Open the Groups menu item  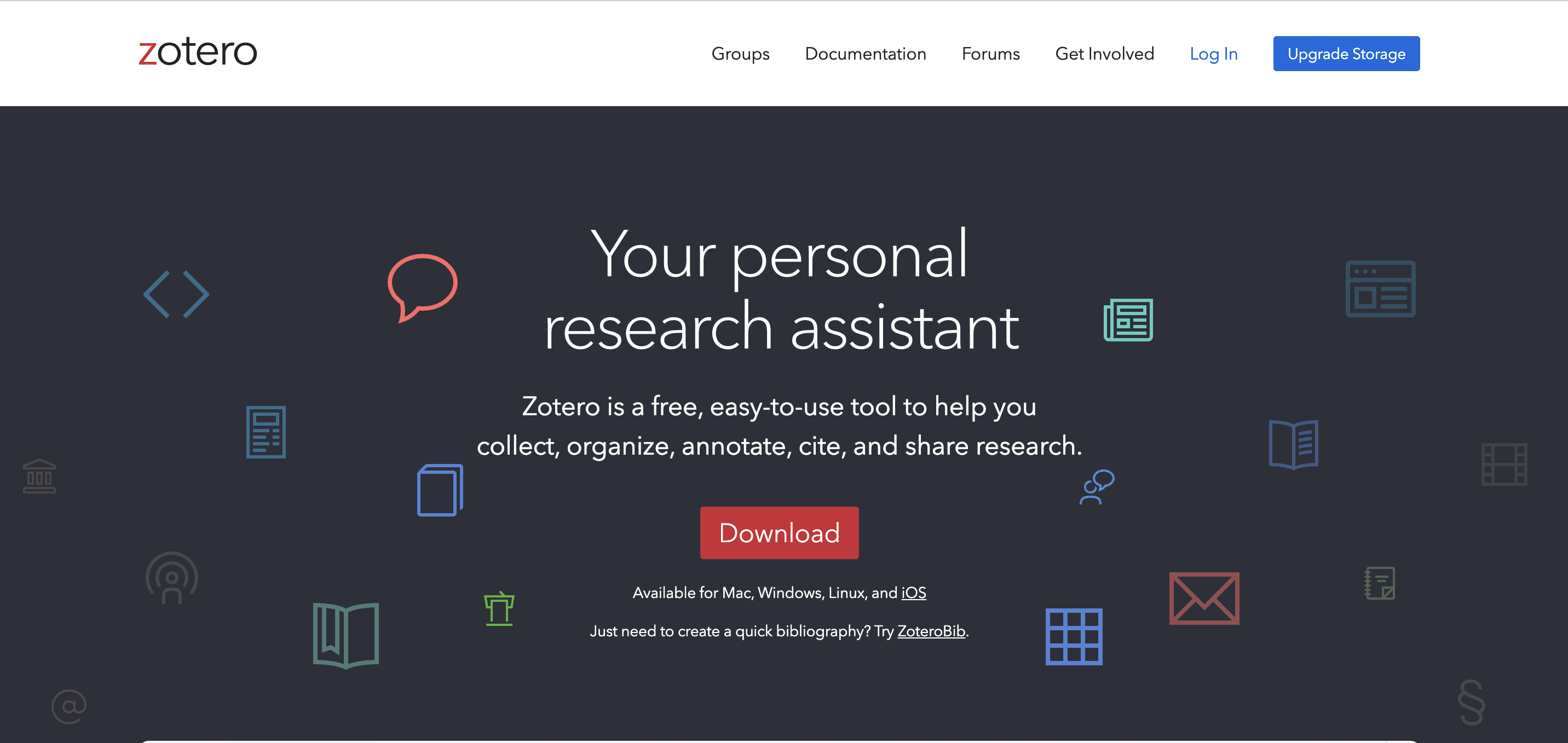pos(740,54)
